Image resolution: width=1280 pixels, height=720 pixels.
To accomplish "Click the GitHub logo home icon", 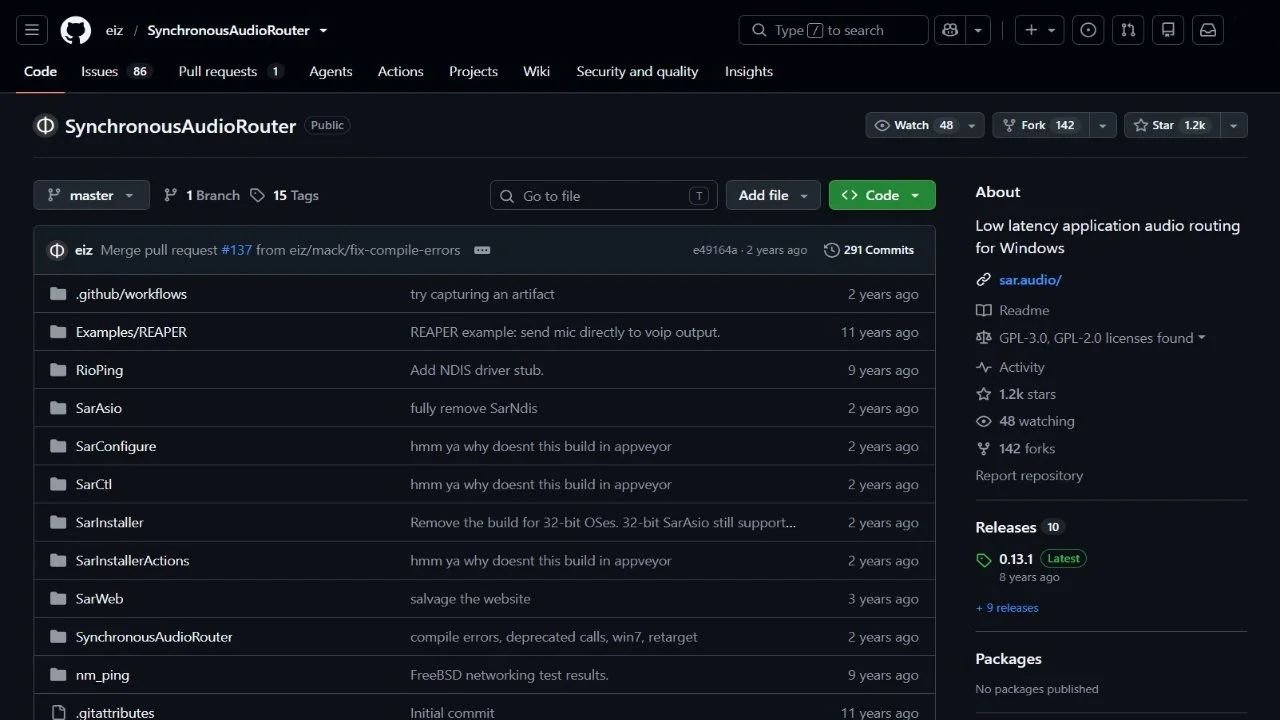I will point(76,30).
